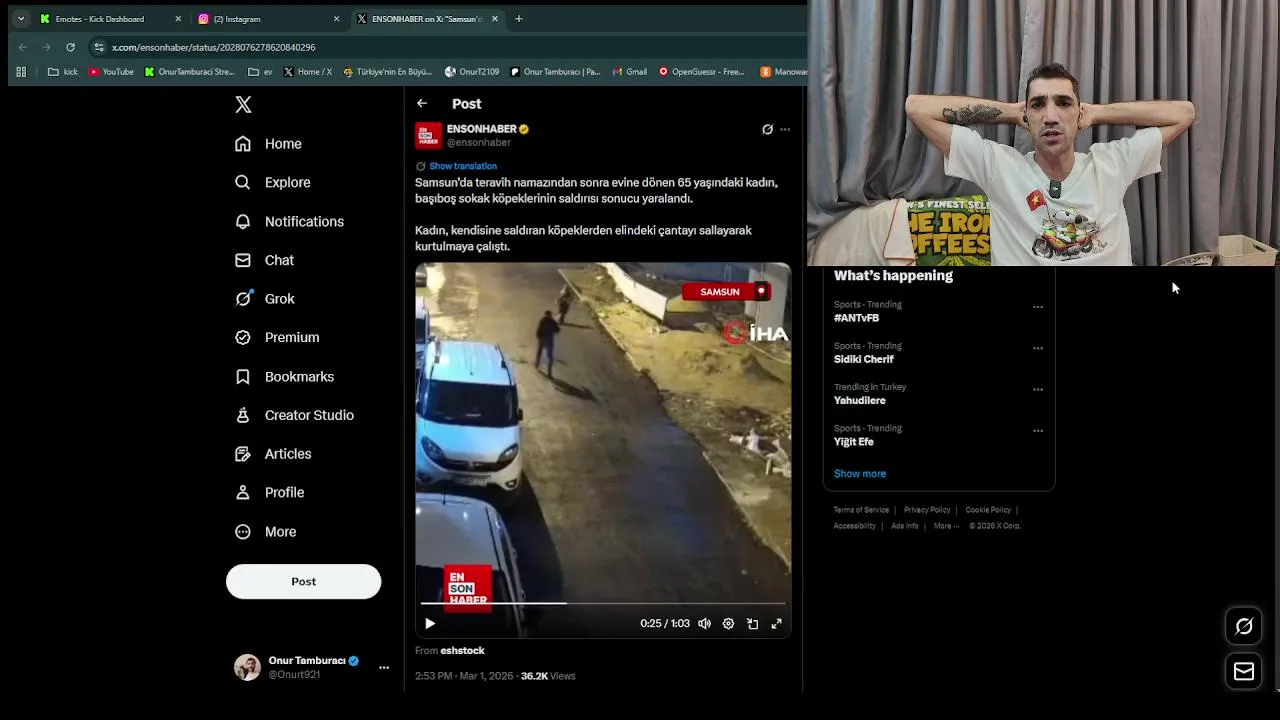Open options for the Sidiki Cherif trend

pos(1038,348)
